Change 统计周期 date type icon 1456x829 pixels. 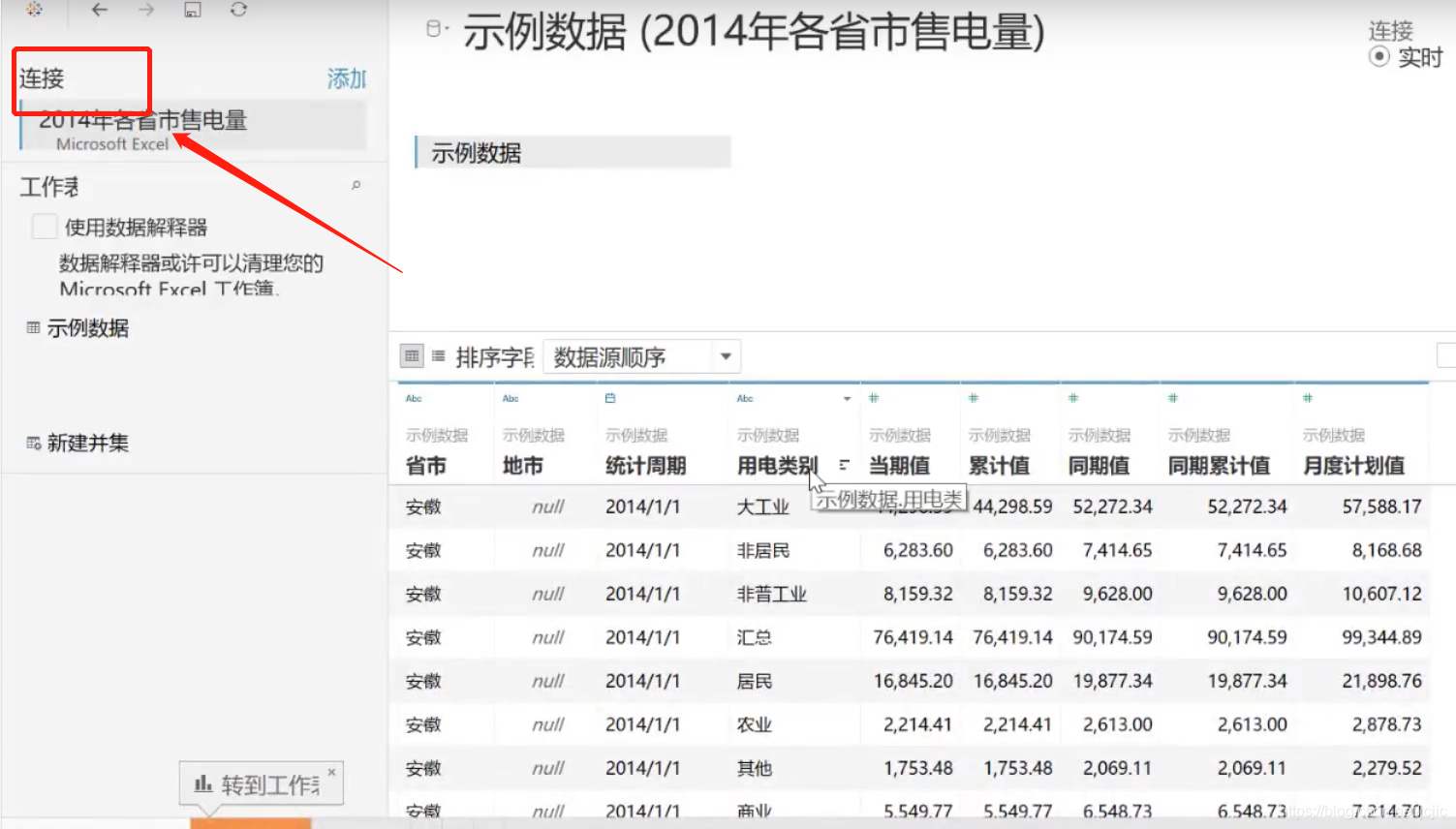click(x=610, y=398)
